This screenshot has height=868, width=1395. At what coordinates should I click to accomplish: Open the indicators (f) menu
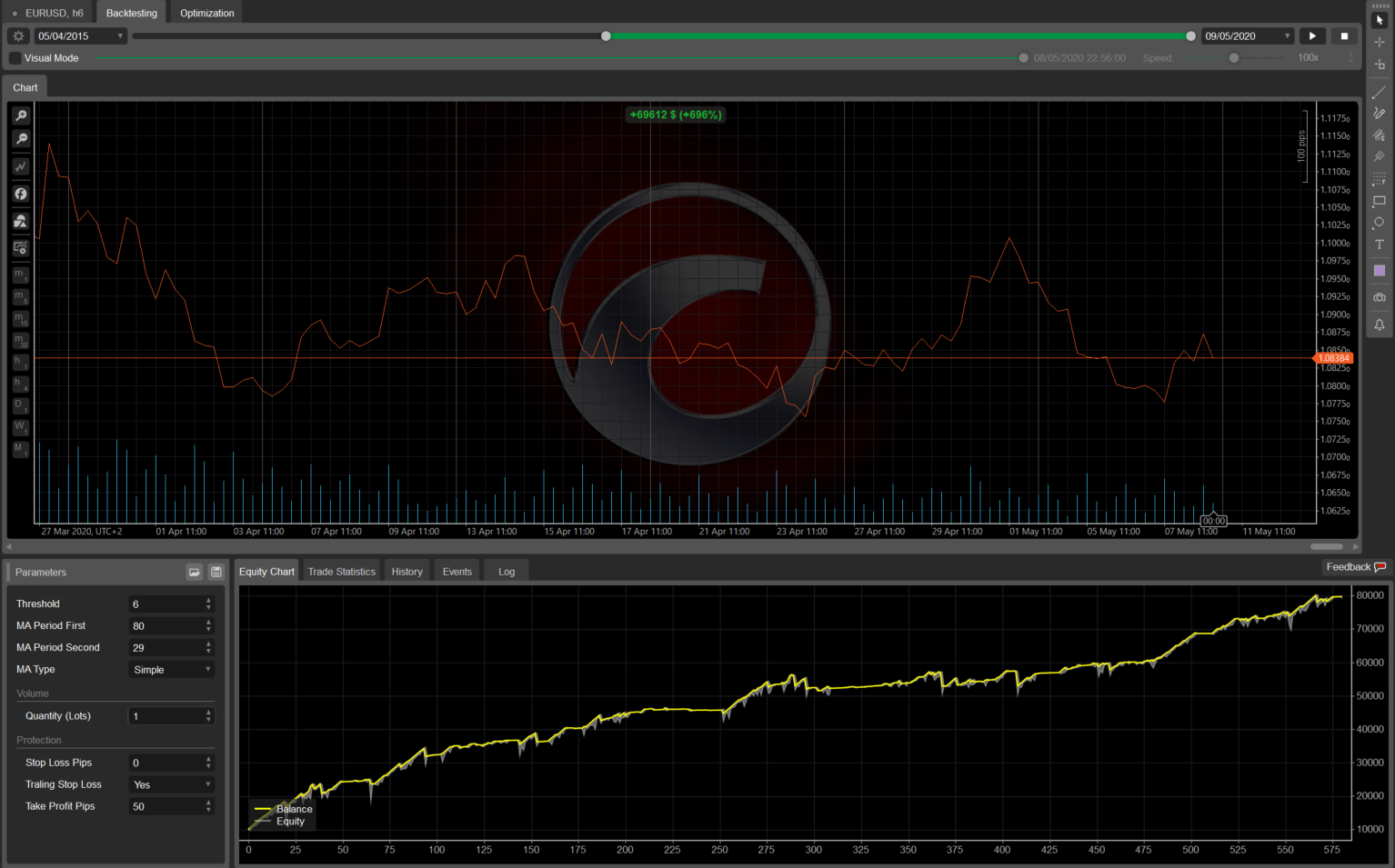pos(21,194)
